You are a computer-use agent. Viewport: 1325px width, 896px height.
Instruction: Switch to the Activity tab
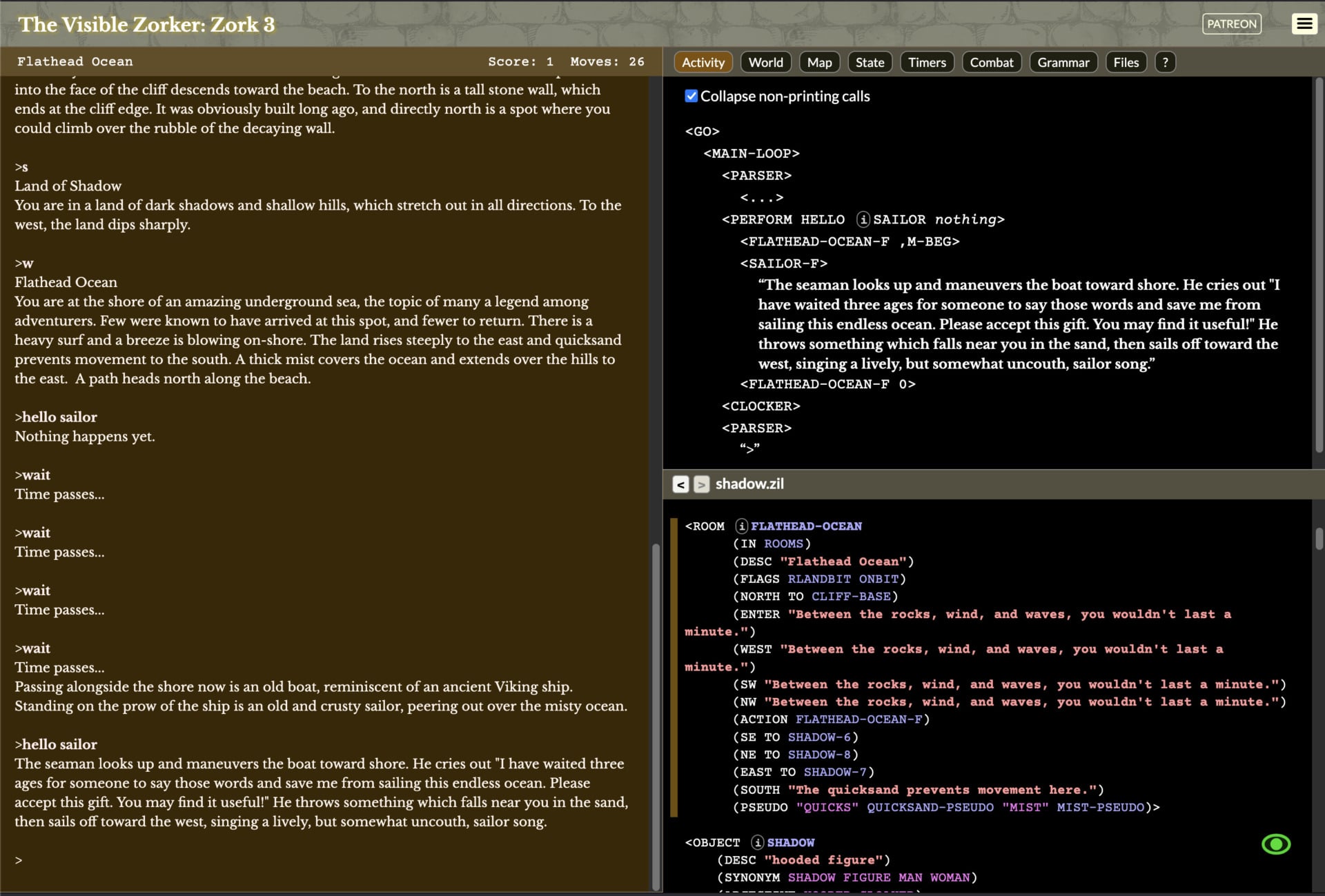[703, 63]
